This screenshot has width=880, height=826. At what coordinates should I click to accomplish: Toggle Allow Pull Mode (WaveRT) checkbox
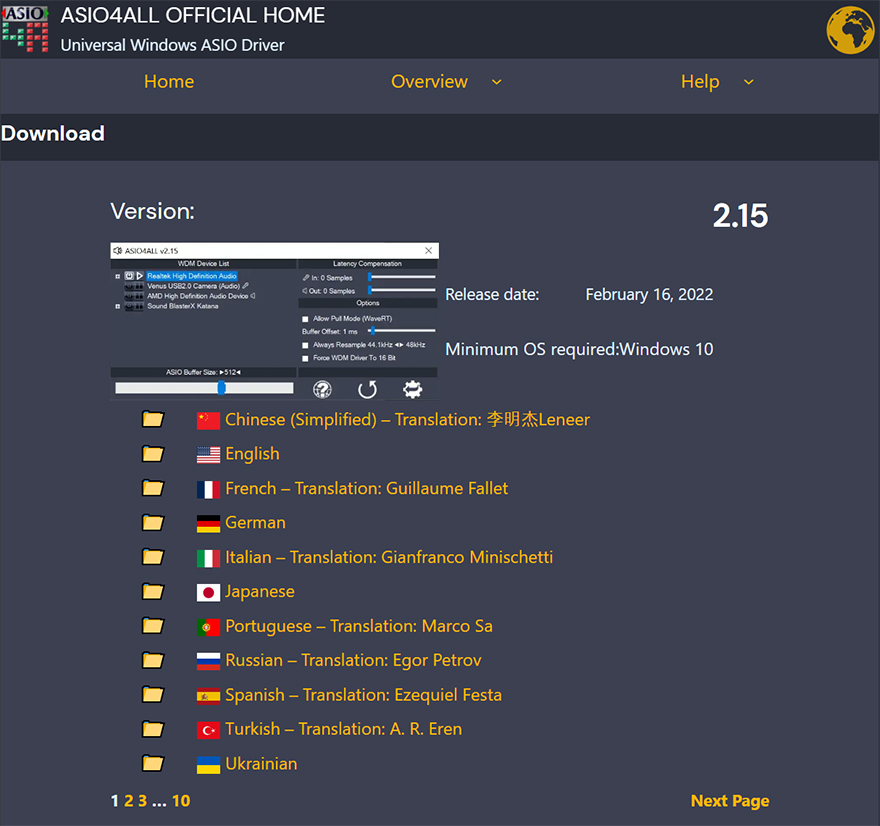click(305, 319)
